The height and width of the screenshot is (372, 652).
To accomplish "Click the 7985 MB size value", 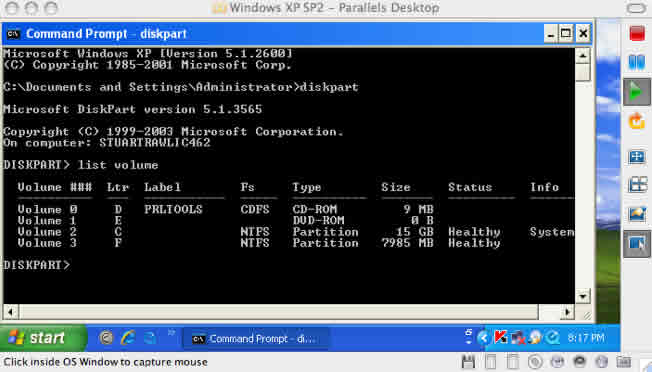I will coord(408,243).
